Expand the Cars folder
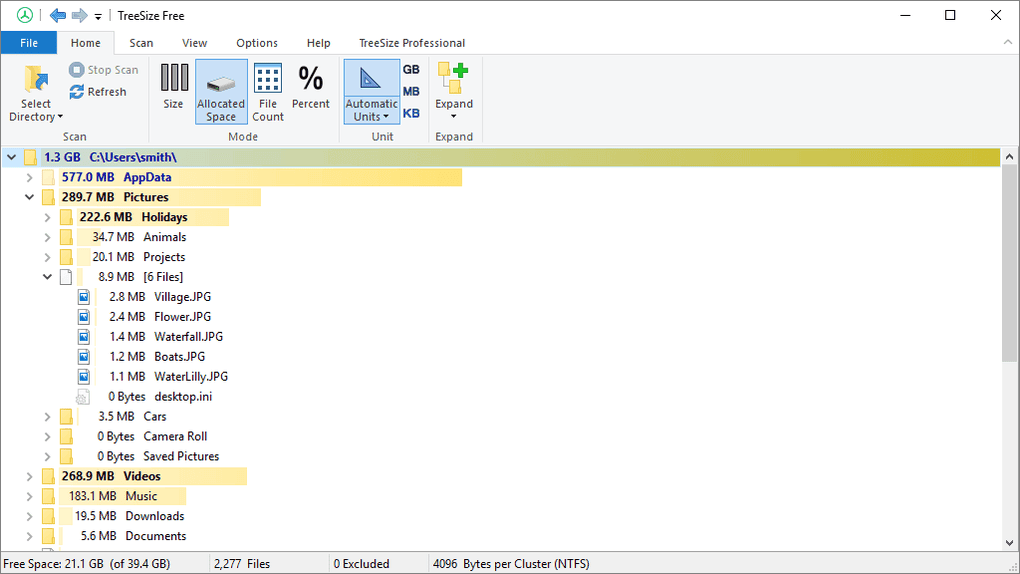 pos(47,417)
